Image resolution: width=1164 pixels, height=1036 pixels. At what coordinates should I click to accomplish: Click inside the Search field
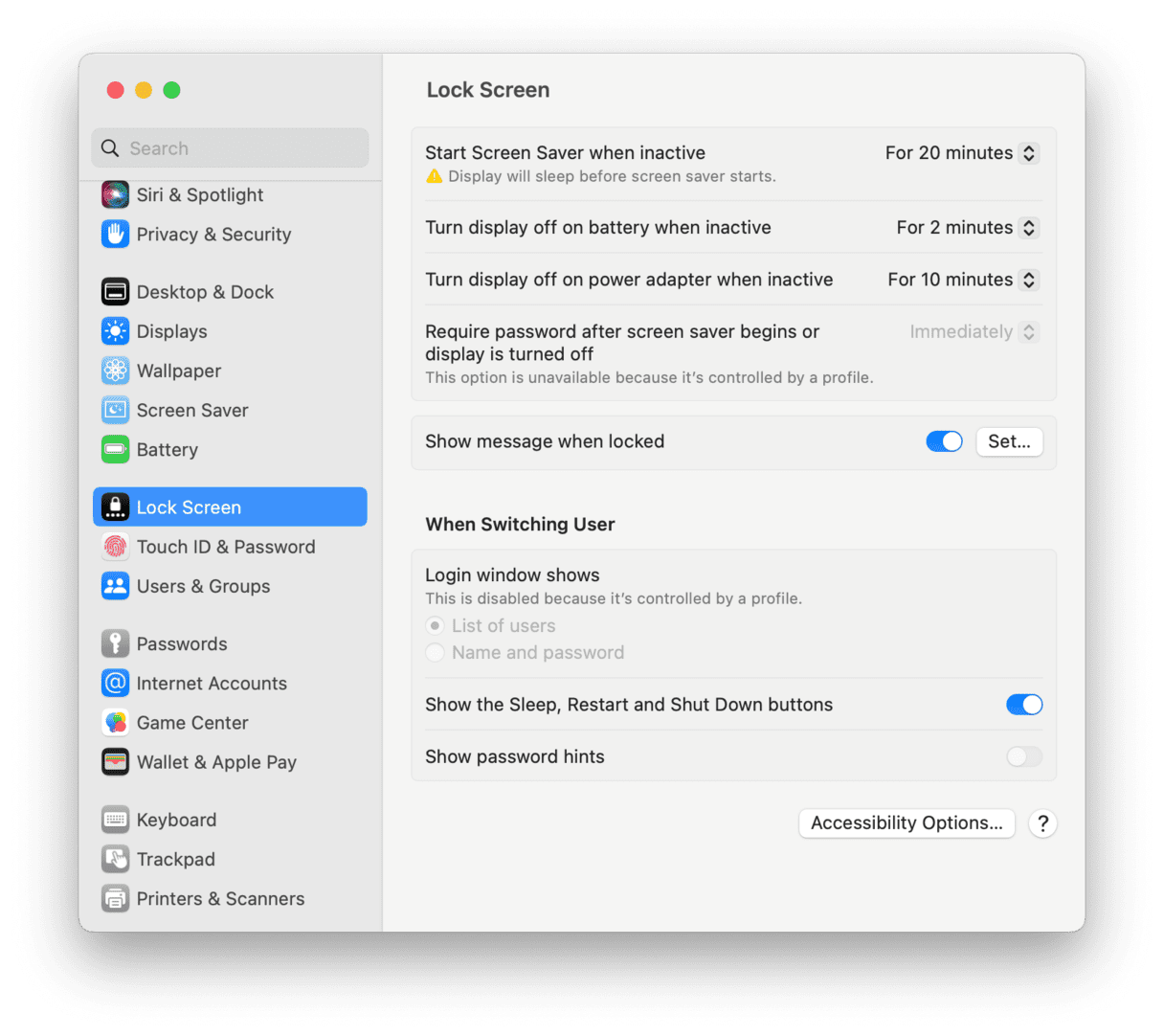(230, 147)
